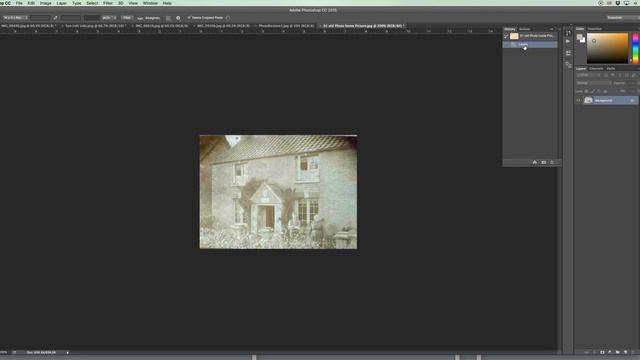
Task: Open the layer Kind filter dropdown
Action: [588, 75]
